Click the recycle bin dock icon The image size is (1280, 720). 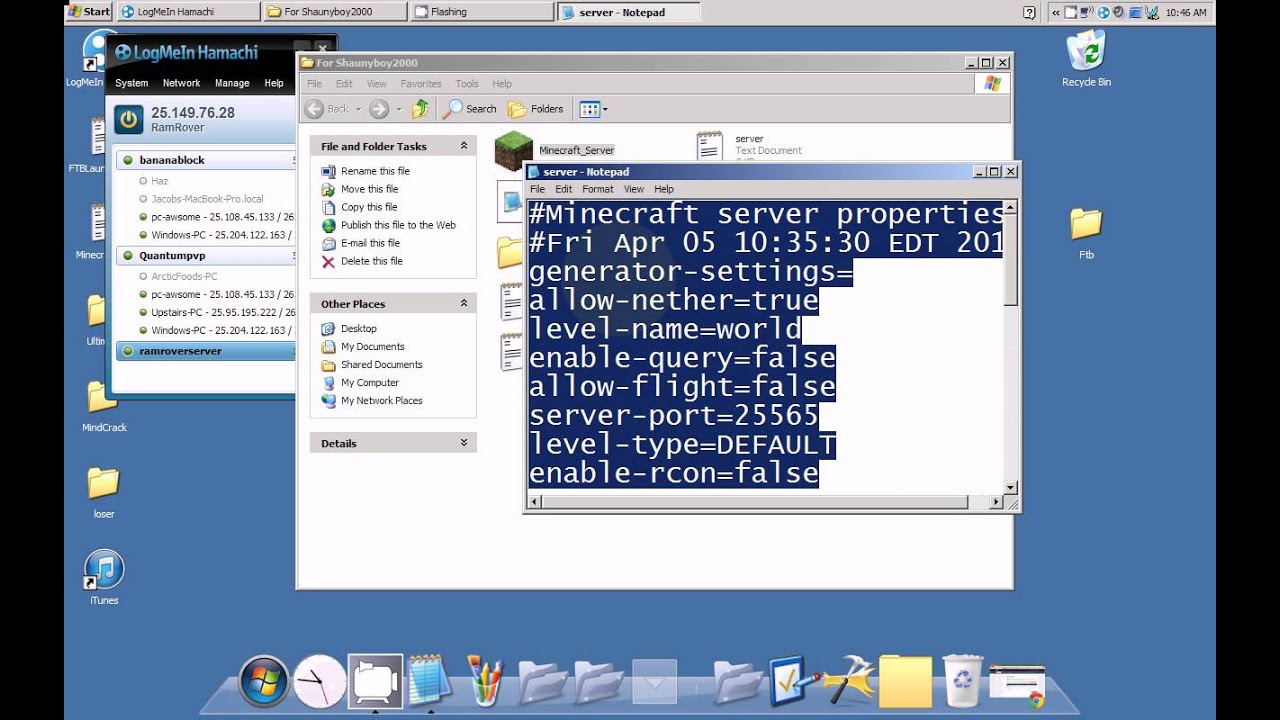pos(962,681)
